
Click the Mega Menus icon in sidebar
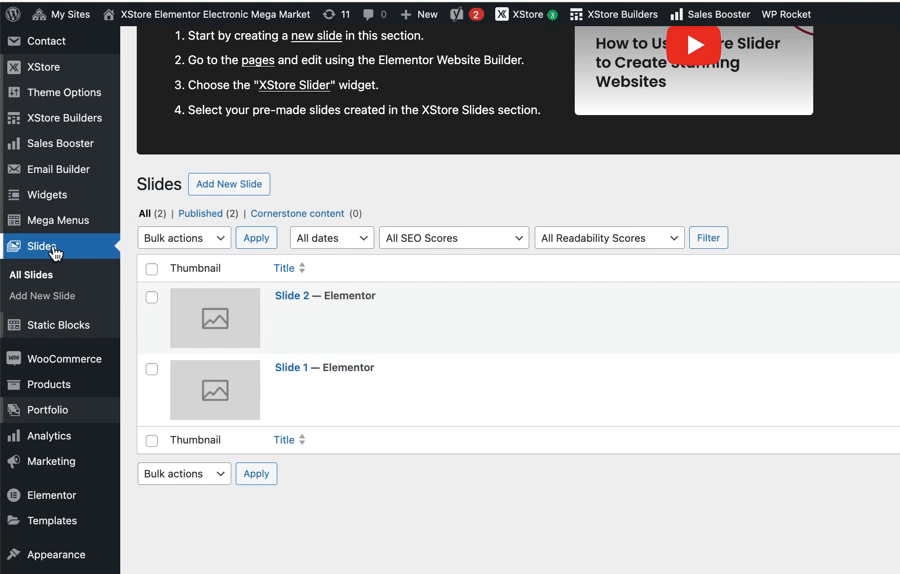point(14,220)
